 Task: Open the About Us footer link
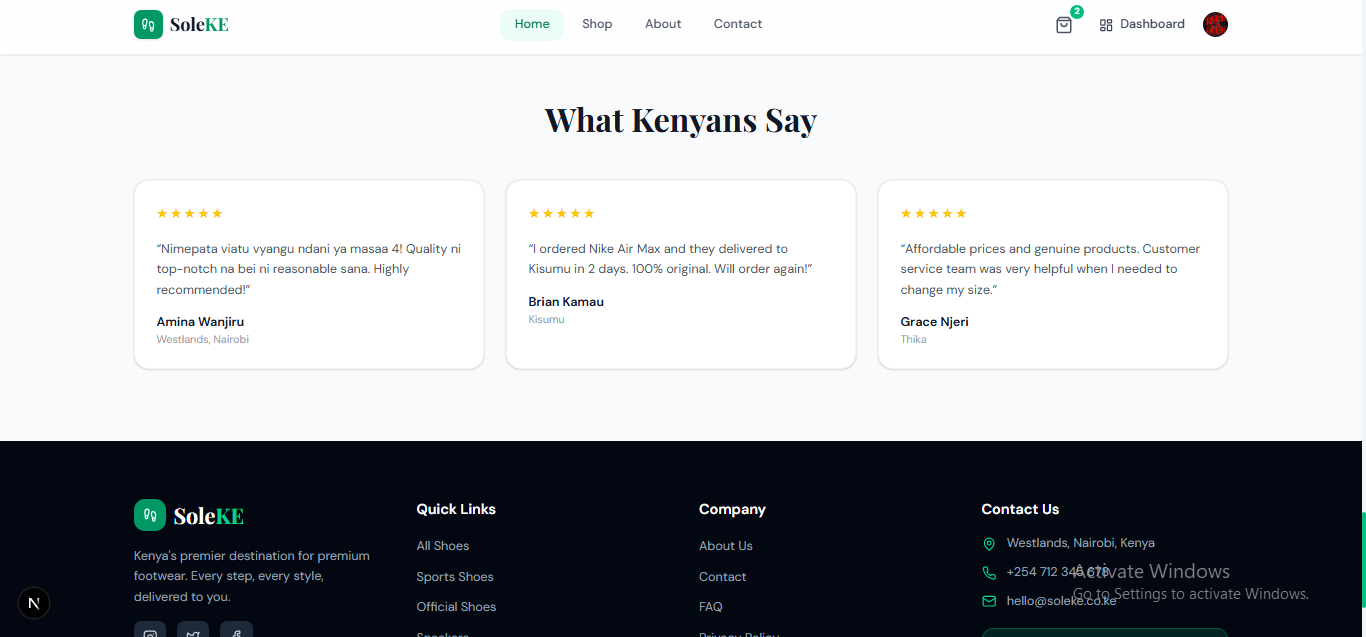point(726,546)
